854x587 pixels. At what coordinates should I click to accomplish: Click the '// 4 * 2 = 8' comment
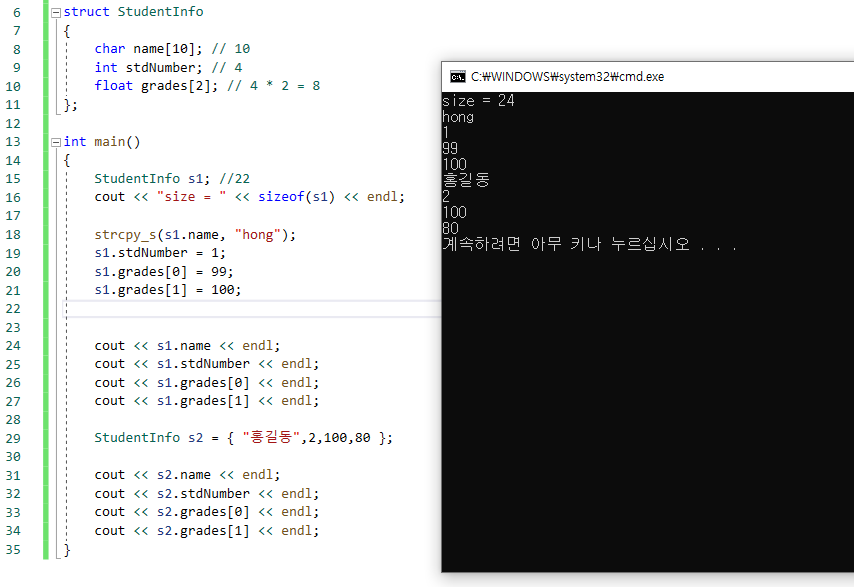pos(274,86)
